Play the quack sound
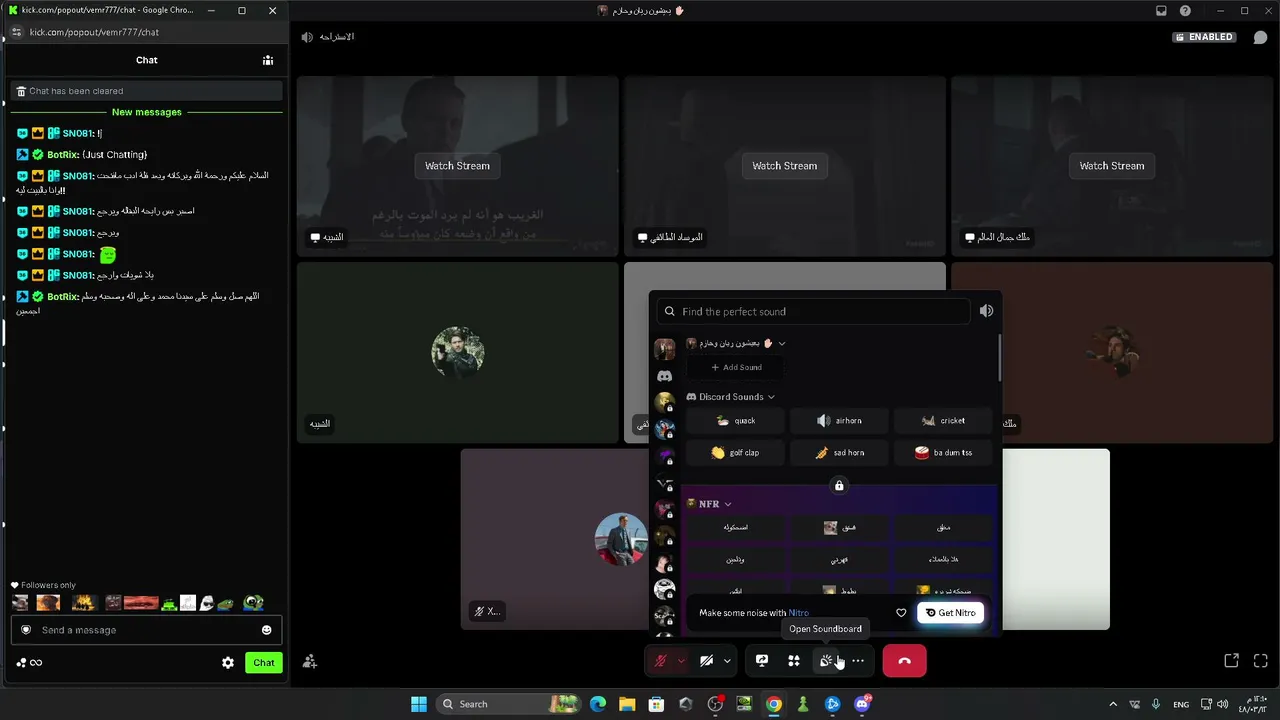 [736, 421]
